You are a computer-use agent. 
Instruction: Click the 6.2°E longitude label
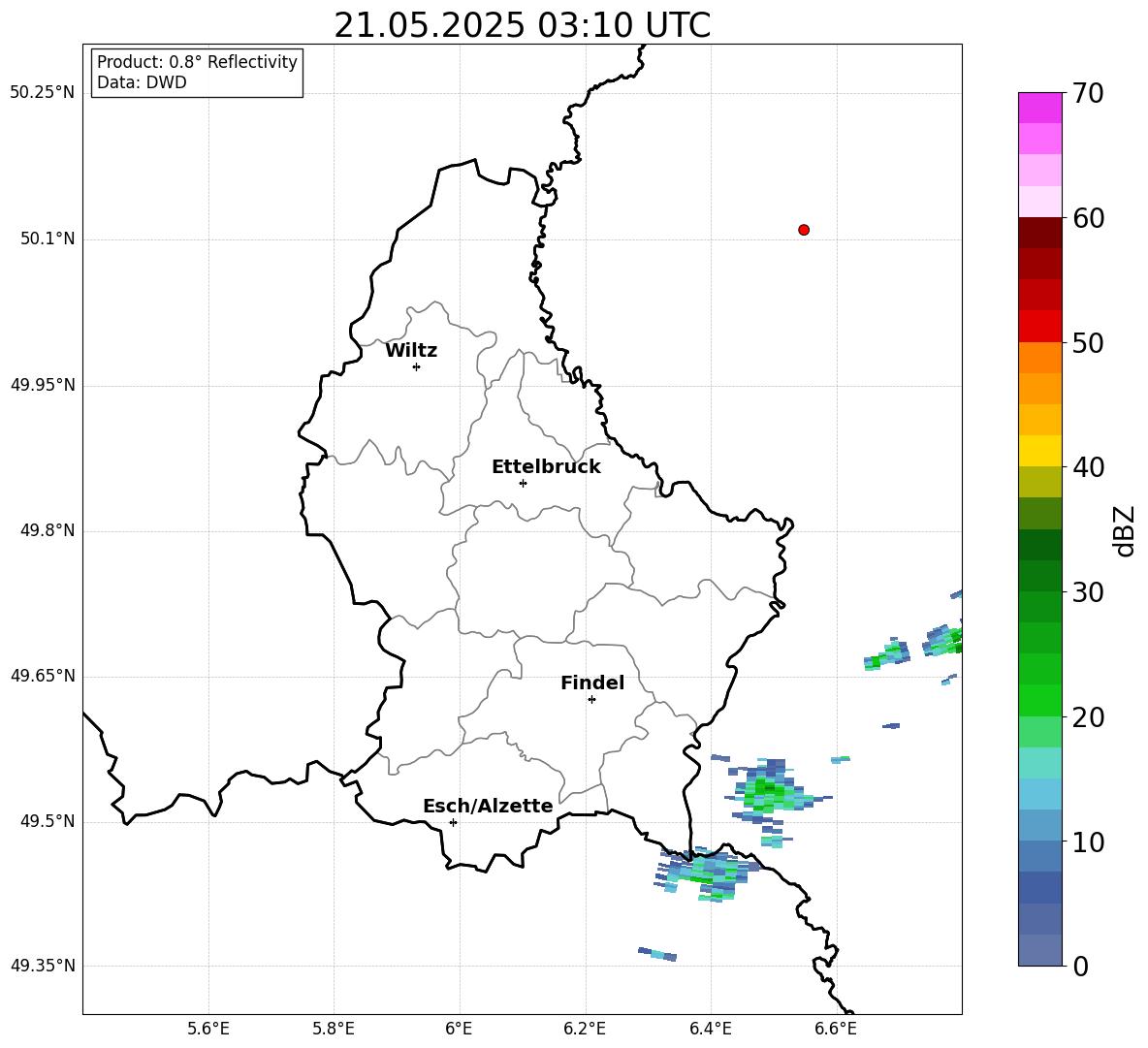585,1029
